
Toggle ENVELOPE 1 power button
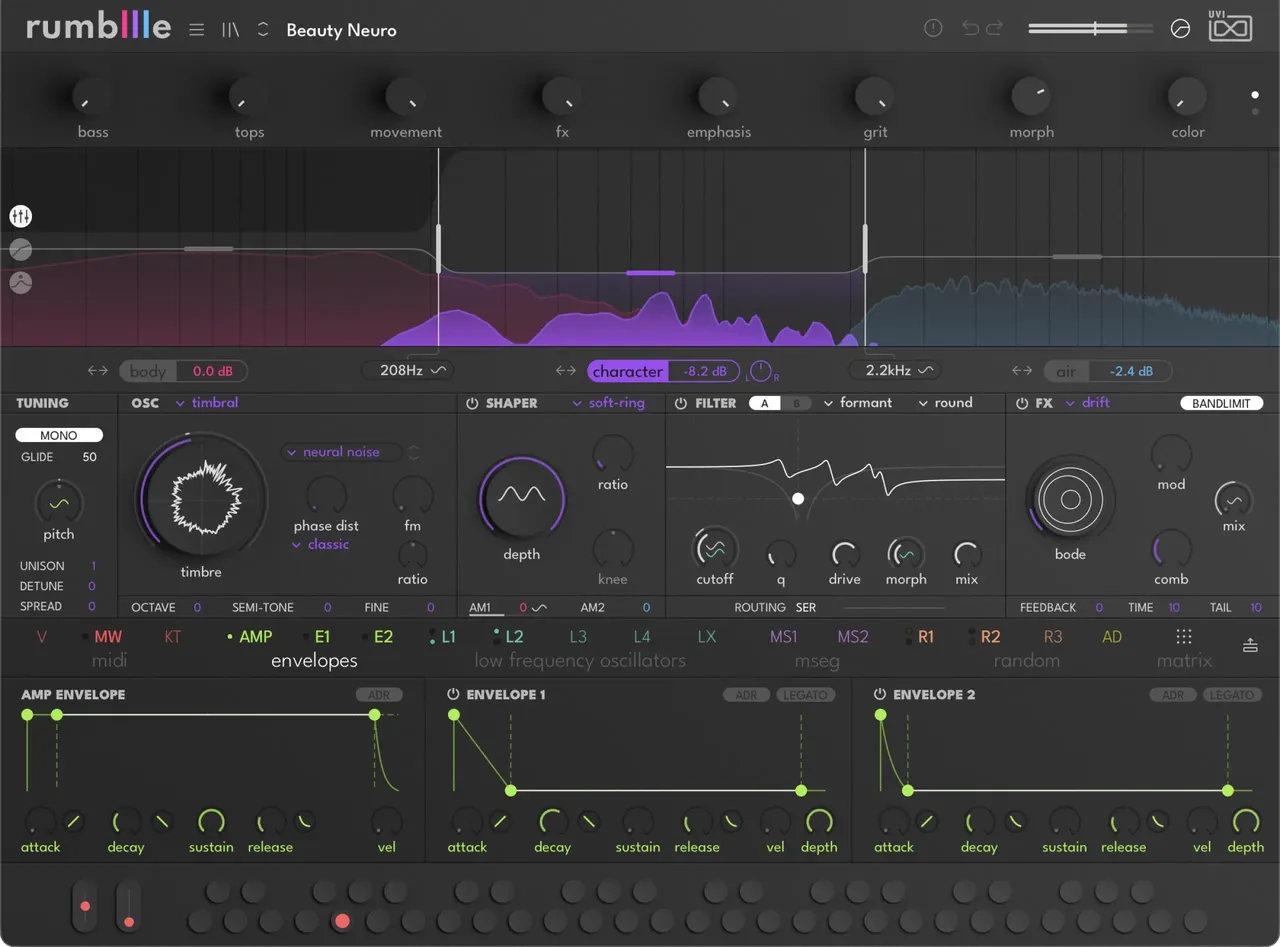click(453, 694)
